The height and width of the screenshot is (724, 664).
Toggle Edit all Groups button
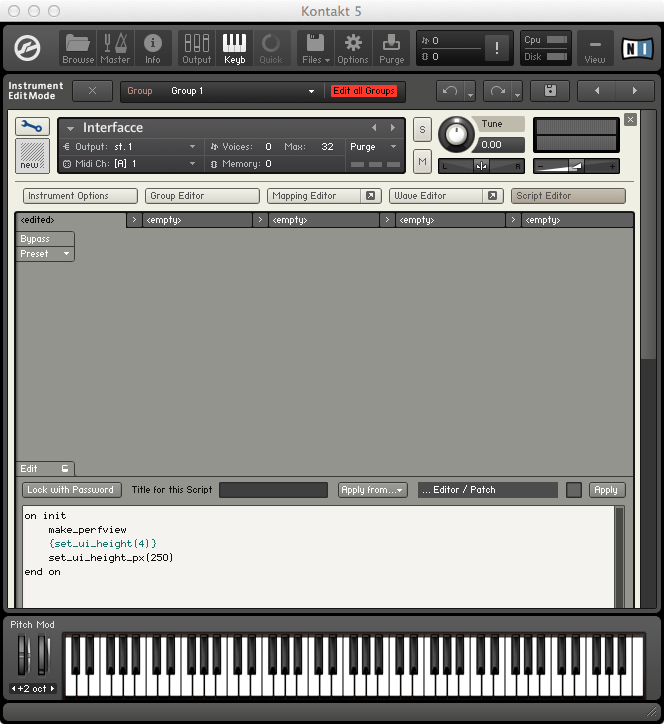364,91
